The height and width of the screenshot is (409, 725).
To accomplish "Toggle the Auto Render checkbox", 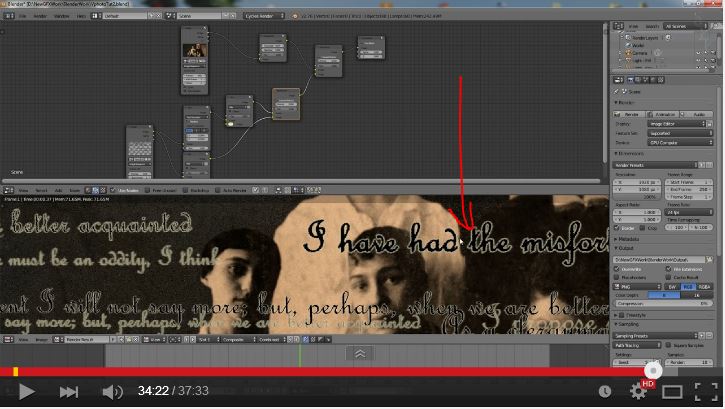I will point(218,190).
